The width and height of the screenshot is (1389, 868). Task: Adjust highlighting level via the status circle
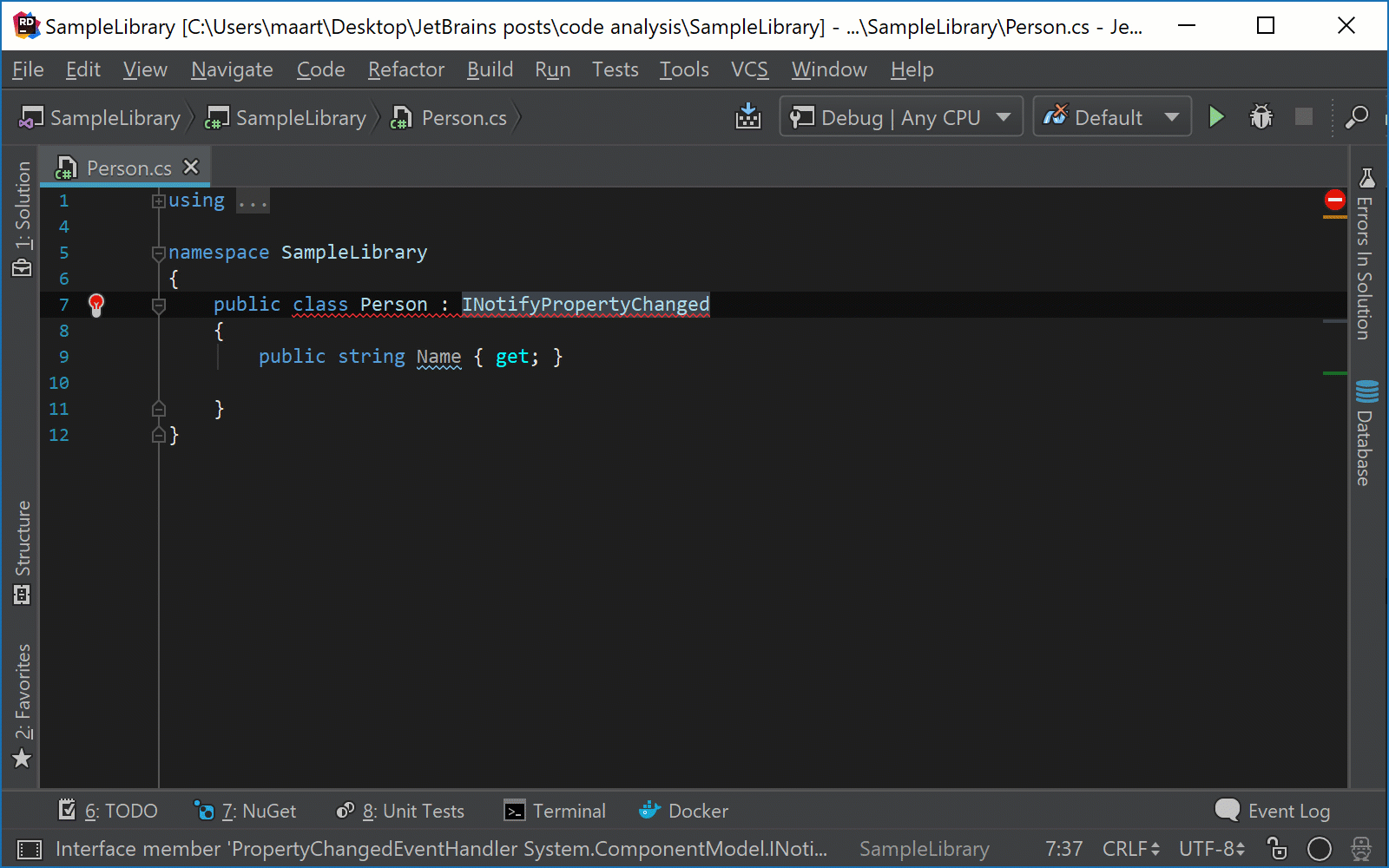coord(1319,849)
